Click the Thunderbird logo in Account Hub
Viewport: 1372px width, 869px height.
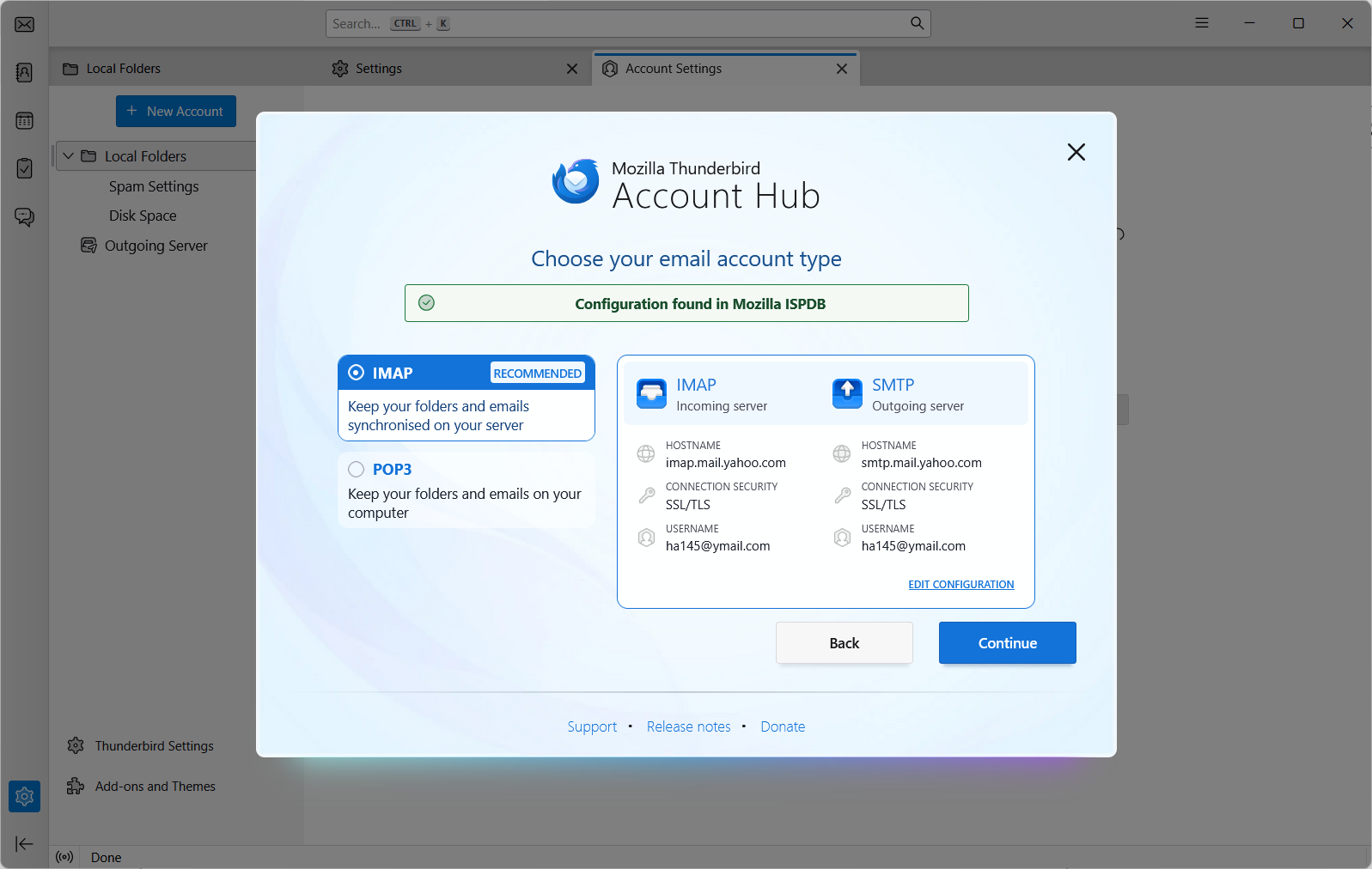[x=576, y=181]
